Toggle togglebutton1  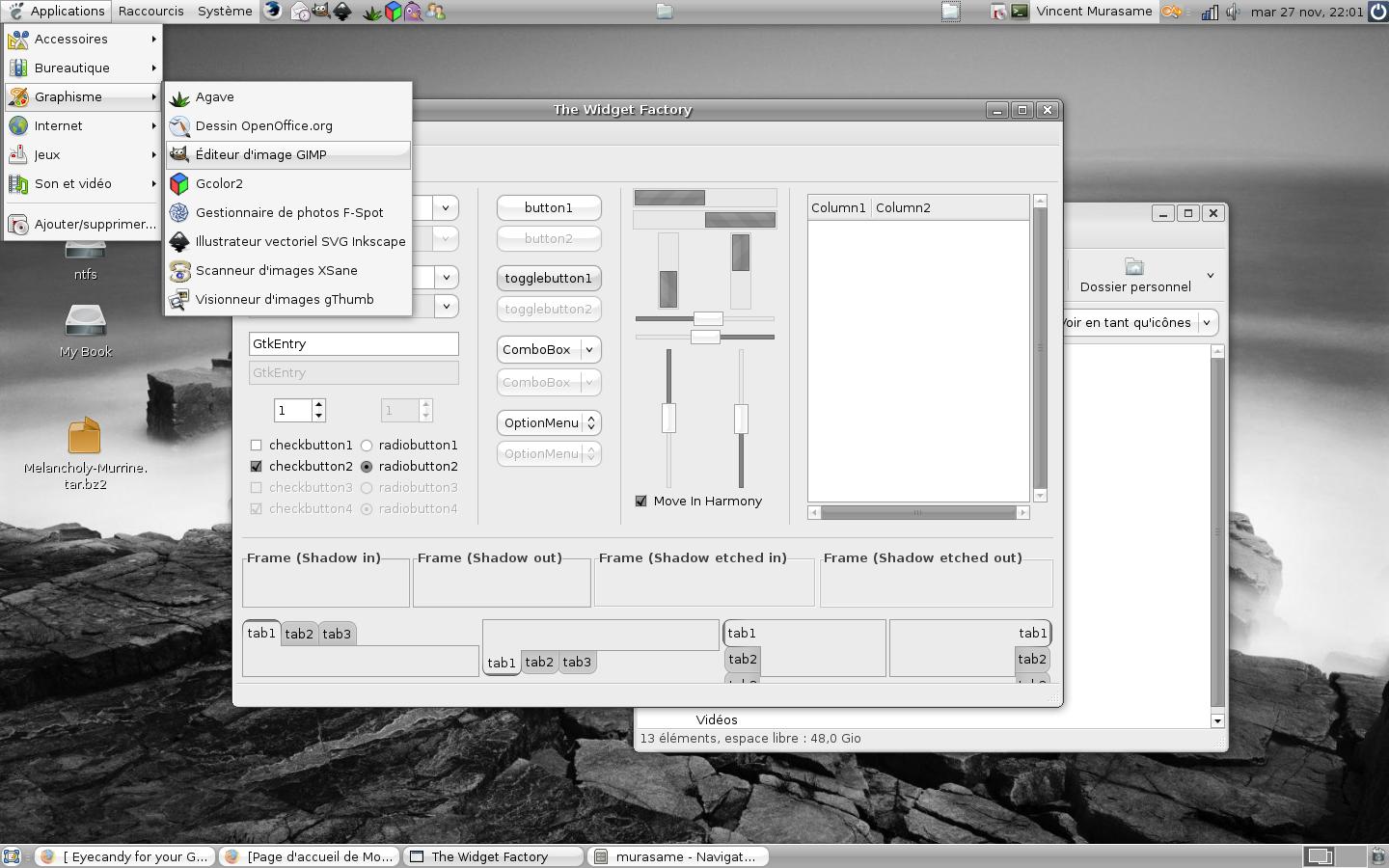coord(549,279)
